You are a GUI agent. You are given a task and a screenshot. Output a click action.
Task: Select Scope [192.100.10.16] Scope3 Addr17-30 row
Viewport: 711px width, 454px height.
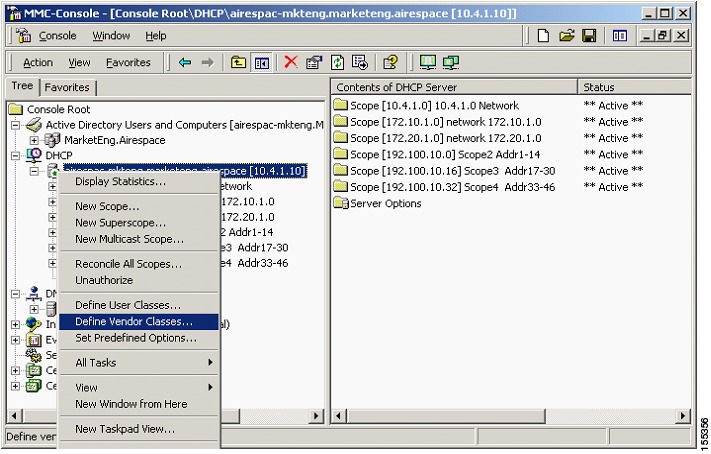click(x=453, y=171)
